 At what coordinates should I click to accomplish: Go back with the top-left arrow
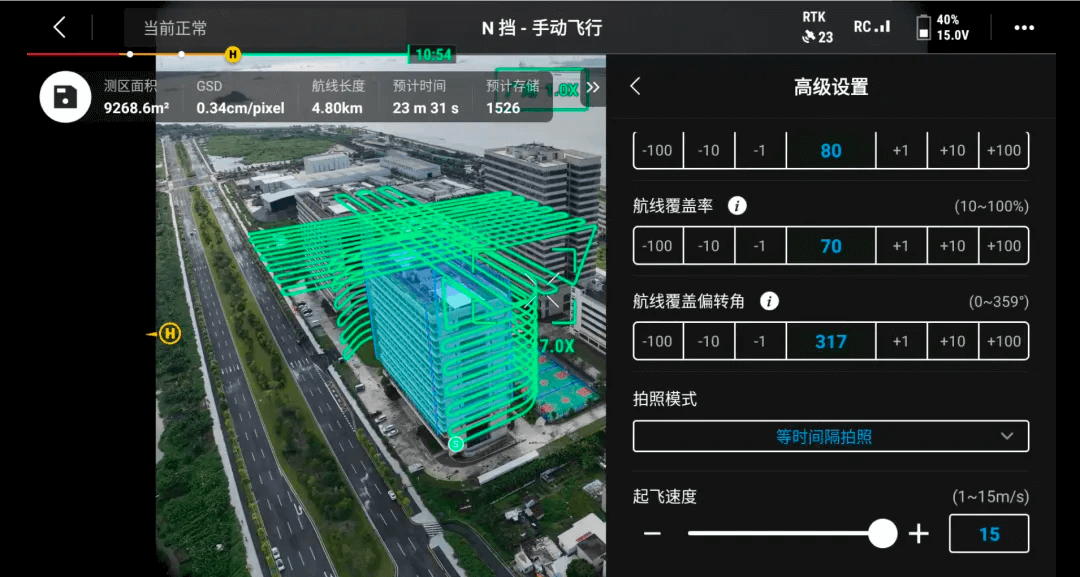(x=60, y=28)
